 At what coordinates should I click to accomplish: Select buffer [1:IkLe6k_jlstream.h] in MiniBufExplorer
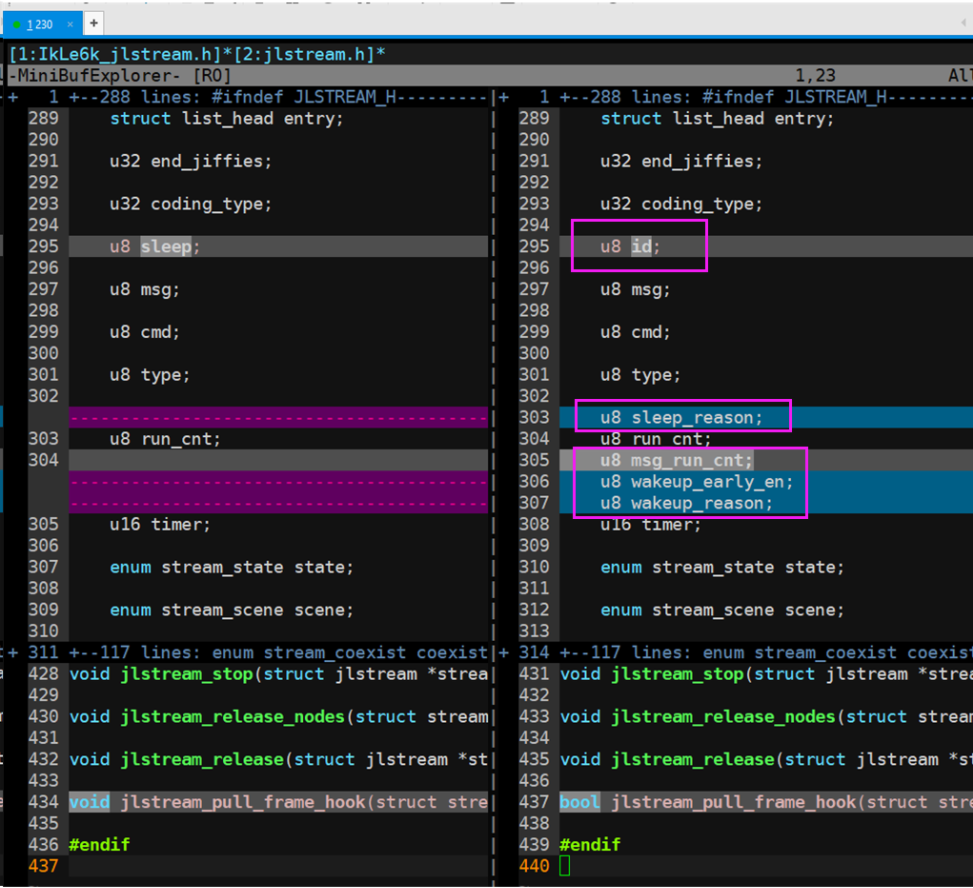pyautogui.click(x=115, y=54)
